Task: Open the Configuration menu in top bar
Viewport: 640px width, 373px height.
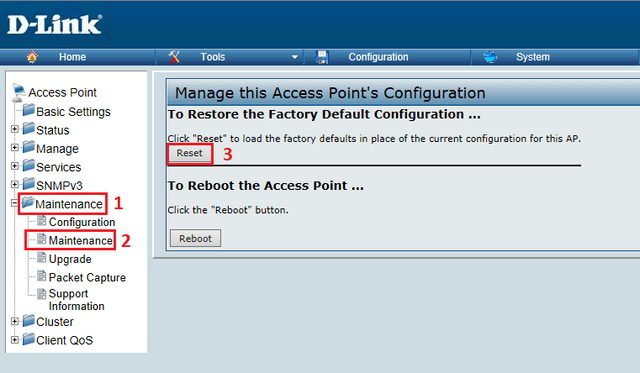Action: pyautogui.click(x=378, y=57)
